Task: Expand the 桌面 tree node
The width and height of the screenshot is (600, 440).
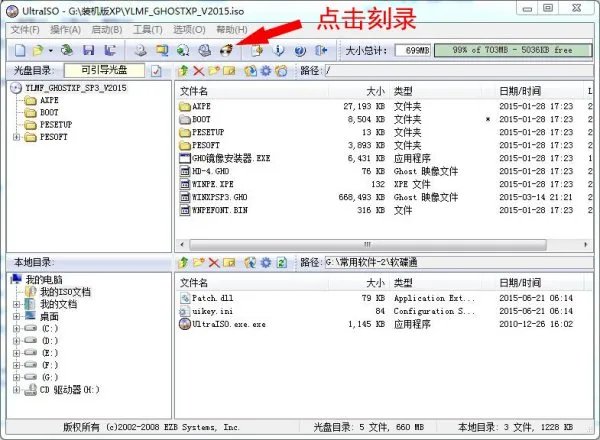Action: click(16, 316)
